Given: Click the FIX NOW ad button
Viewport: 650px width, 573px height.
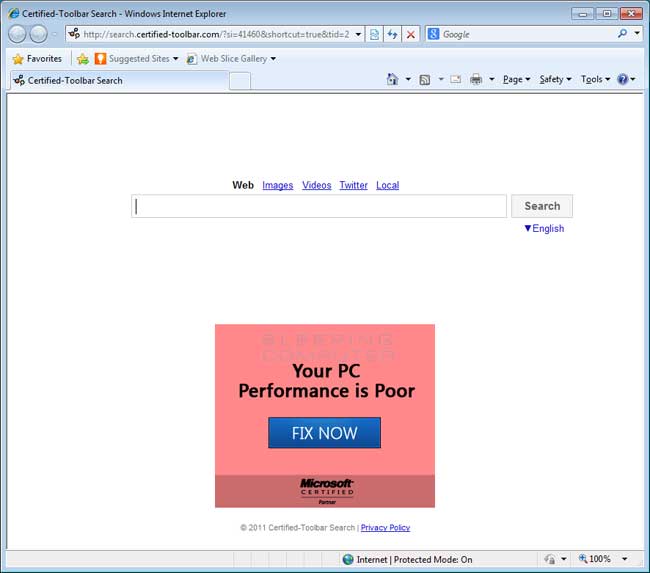Looking at the screenshot, I should point(324,433).
